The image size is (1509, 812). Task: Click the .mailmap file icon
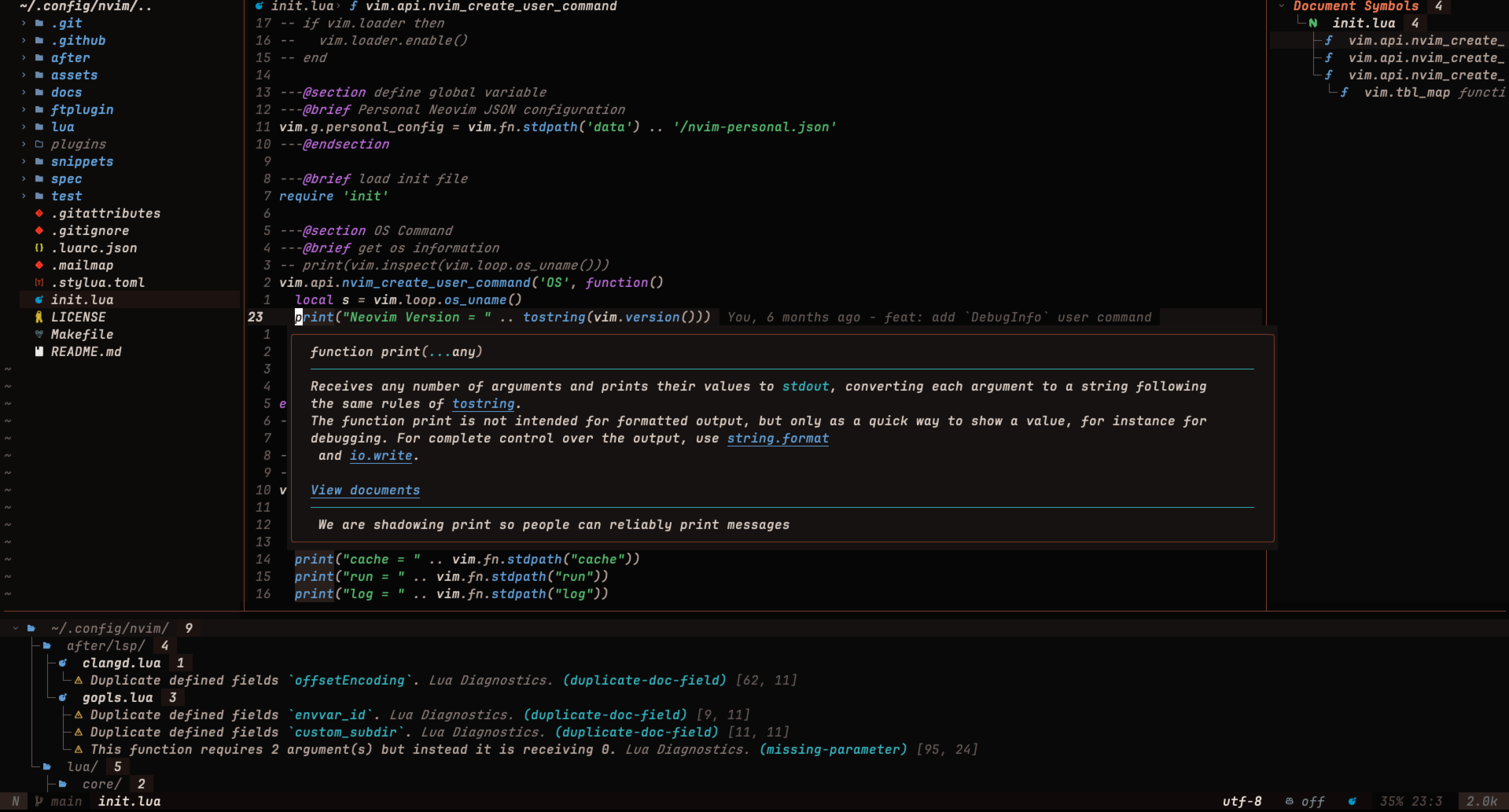[x=39, y=266]
